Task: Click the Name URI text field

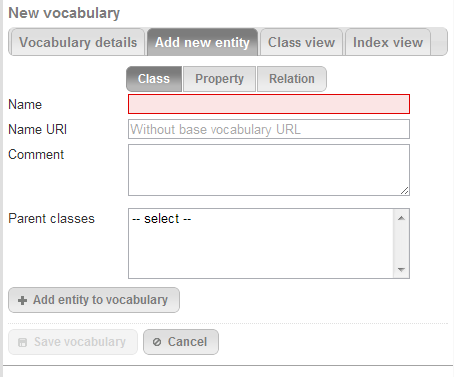Action: pyautogui.click(x=269, y=129)
